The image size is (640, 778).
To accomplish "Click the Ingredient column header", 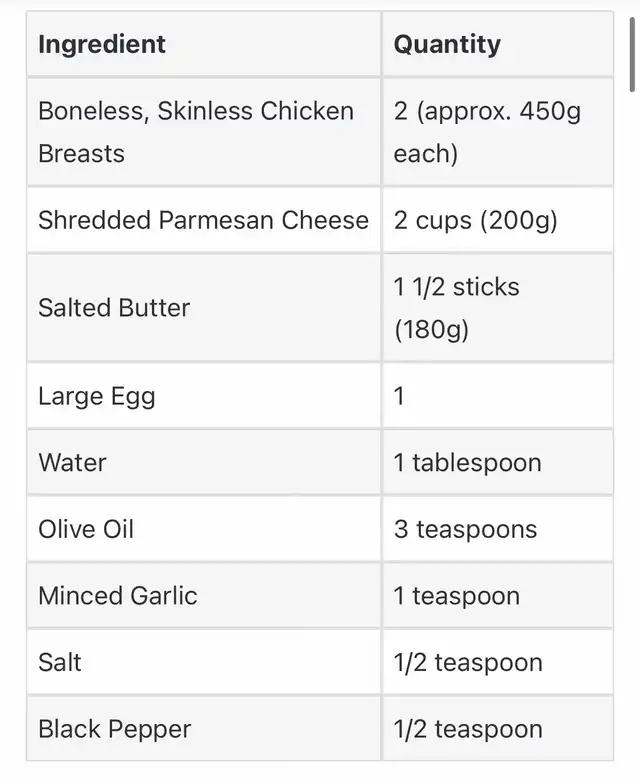I will point(102,45).
